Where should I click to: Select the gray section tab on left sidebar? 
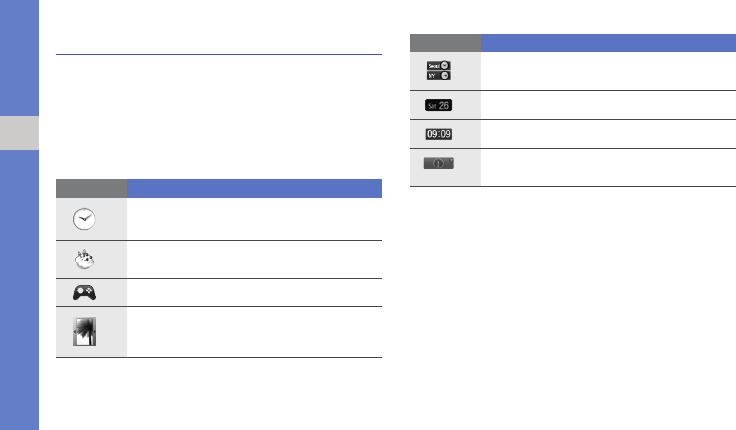(x=19, y=133)
